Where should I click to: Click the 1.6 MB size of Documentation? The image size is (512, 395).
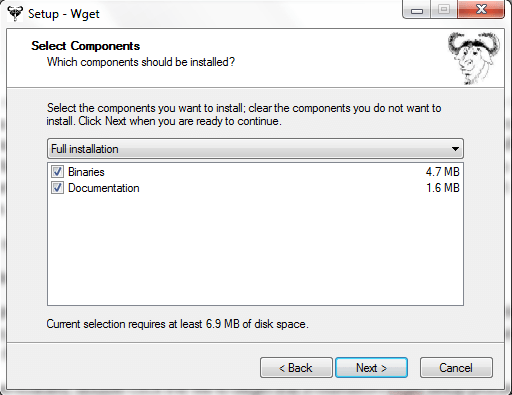pyautogui.click(x=443, y=188)
